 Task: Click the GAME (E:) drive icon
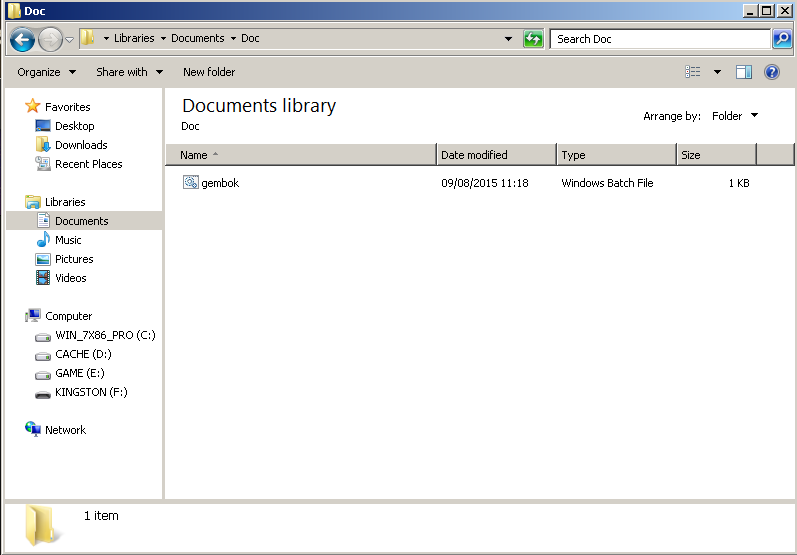(43, 375)
